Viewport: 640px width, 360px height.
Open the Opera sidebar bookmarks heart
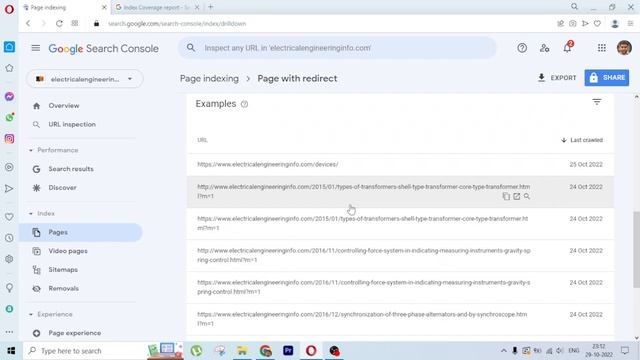pyautogui.click(x=9, y=217)
